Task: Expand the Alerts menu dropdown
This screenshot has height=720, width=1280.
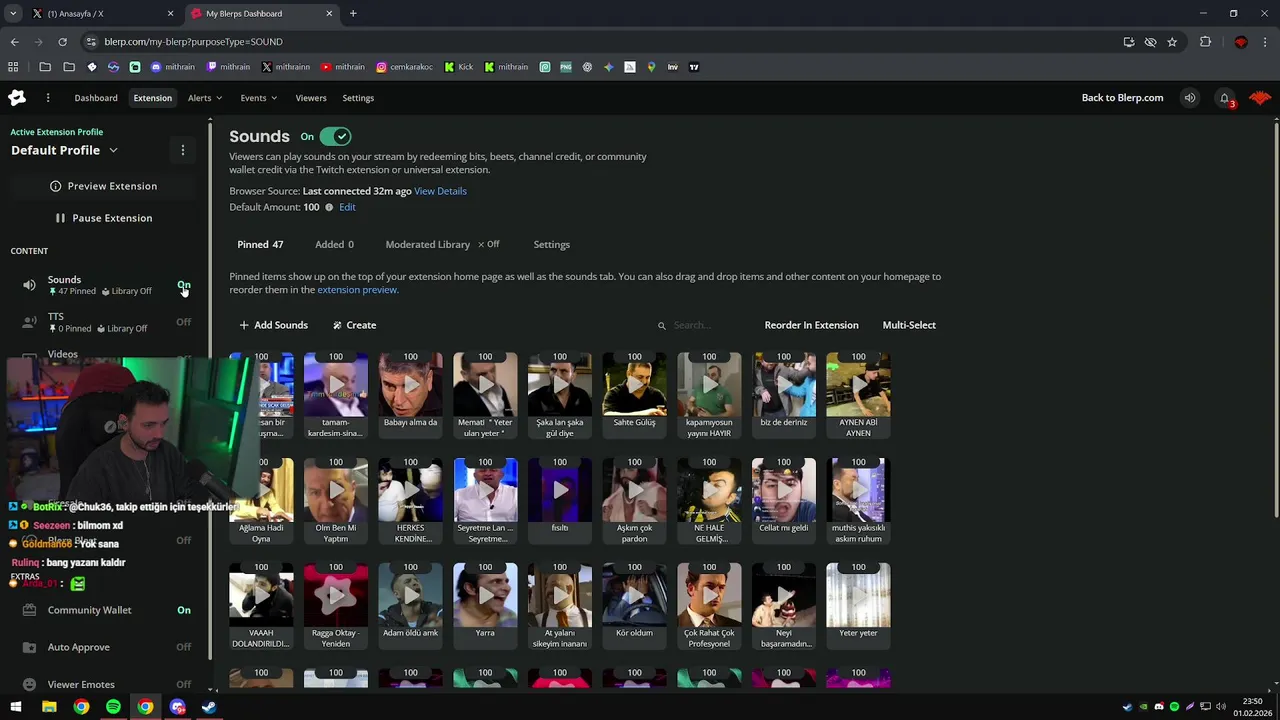Action: coord(205,98)
